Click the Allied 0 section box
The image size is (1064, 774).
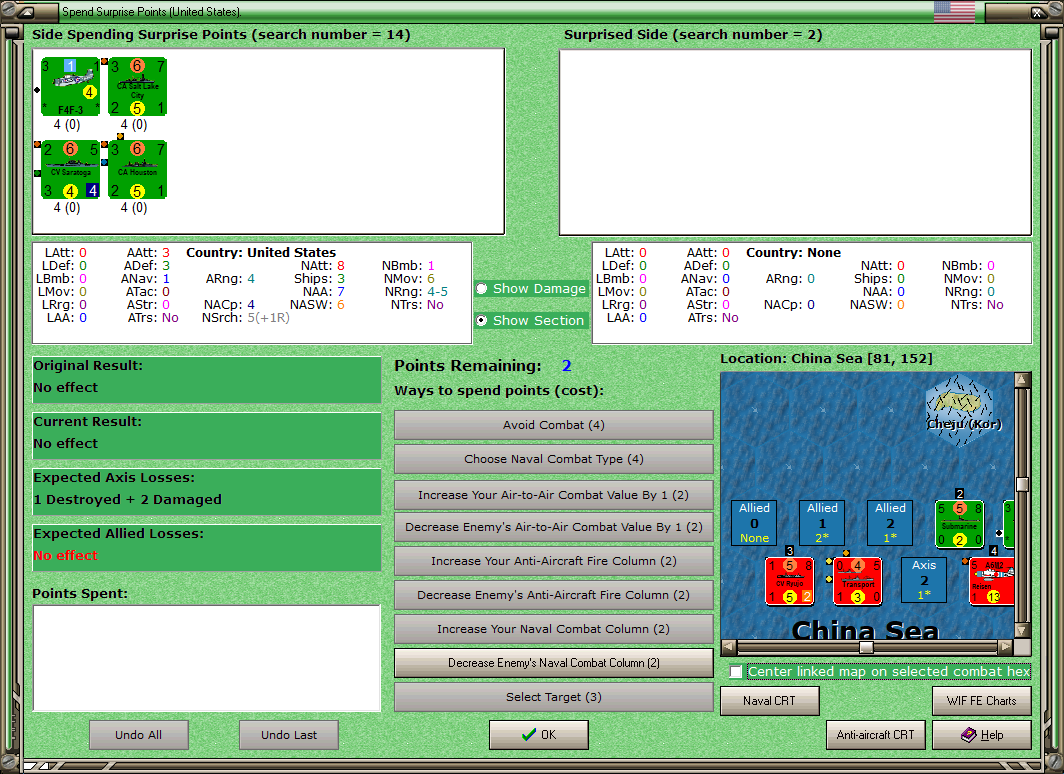(755, 523)
